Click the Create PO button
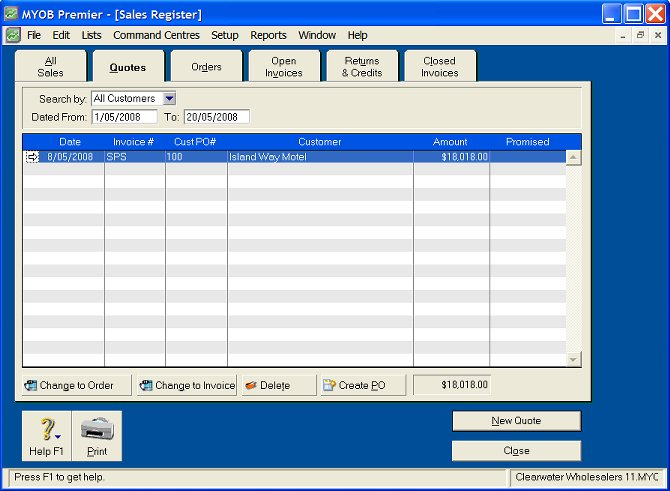This screenshot has width=670, height=491. pos(363,385)
